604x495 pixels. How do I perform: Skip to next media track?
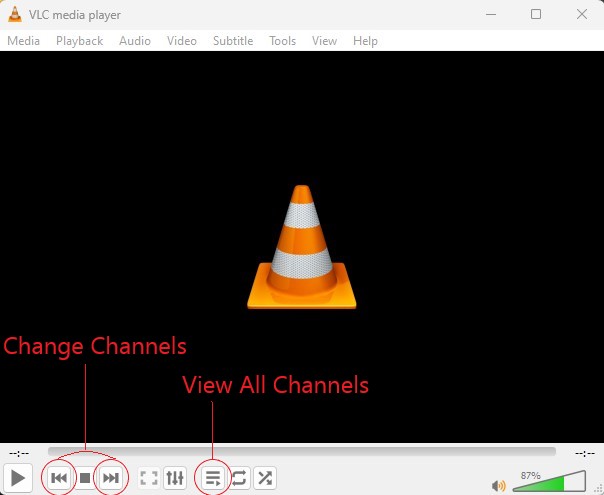pyautogui.click(x=111, y=478)
